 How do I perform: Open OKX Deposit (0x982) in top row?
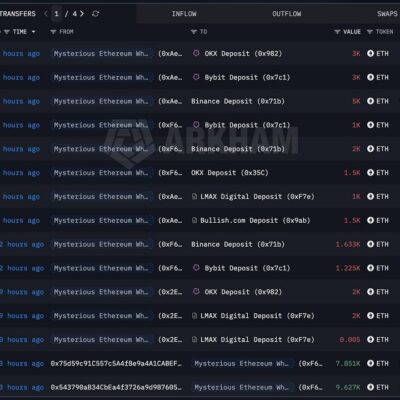[x=243, y=53]
